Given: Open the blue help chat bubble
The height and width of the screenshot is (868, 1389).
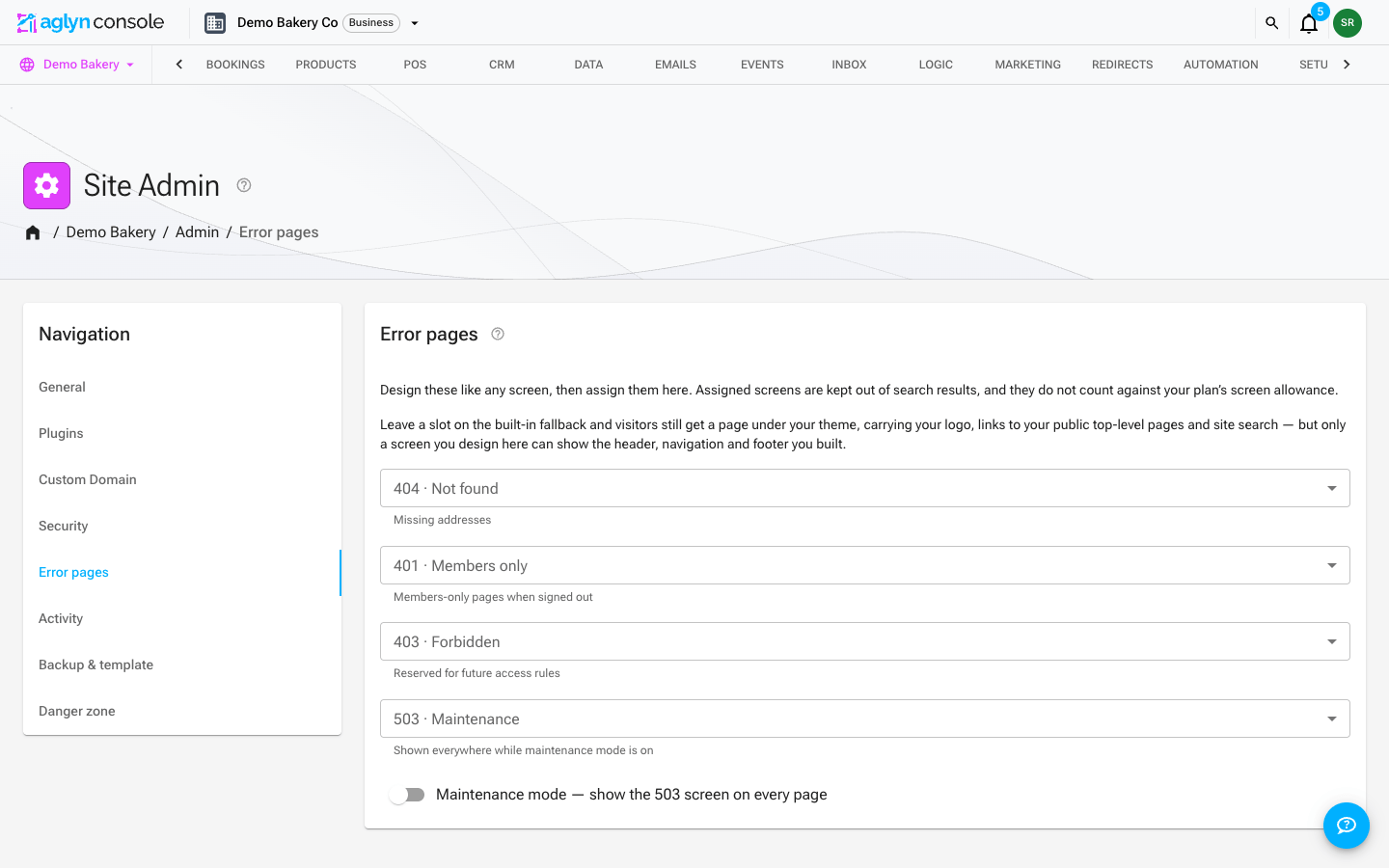Looking at the screenshot, I should tap(1347, 826).
